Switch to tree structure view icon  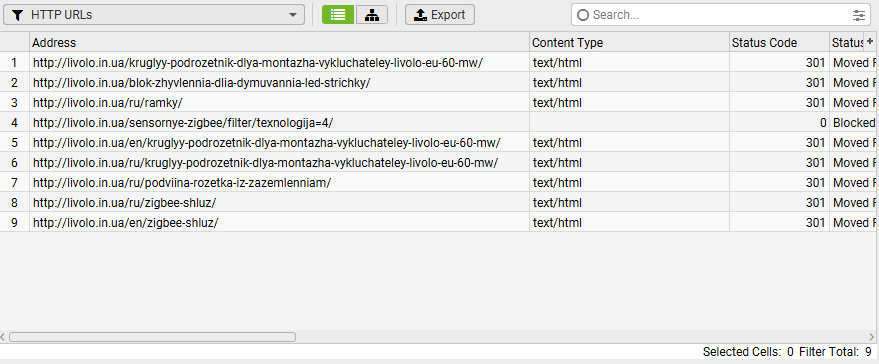point(372,15)
